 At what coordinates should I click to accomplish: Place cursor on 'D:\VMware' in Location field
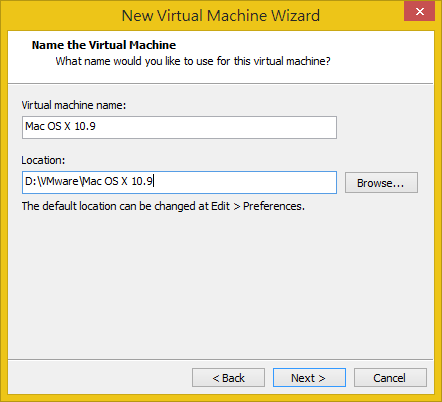click(x=52, y=181)
